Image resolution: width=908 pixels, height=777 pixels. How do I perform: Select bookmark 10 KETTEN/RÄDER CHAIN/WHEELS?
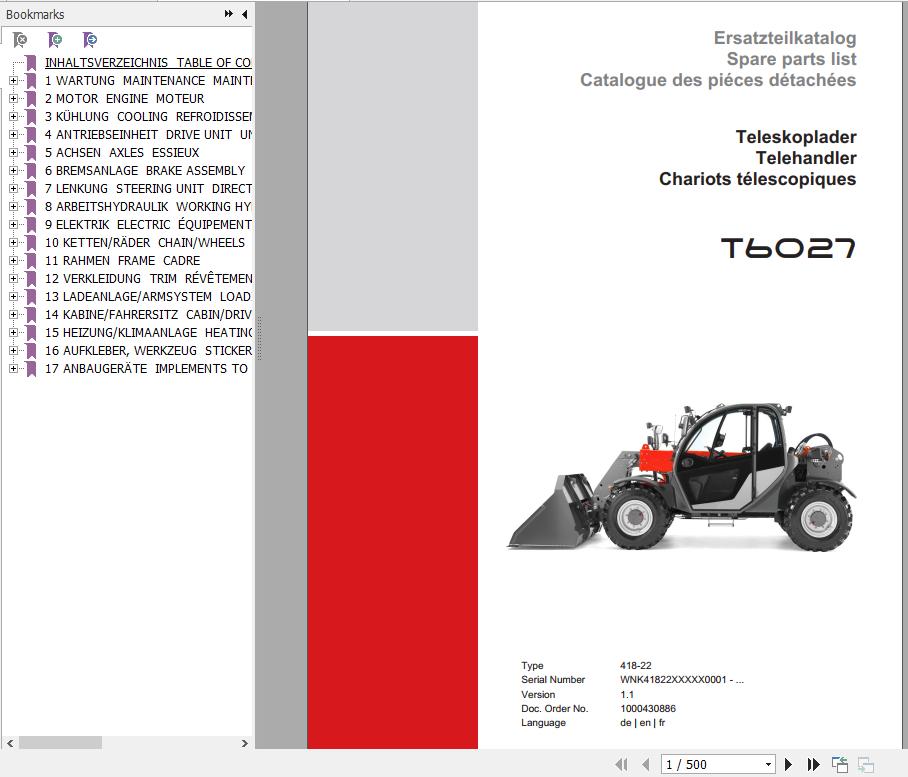pyautogui.click(x=145, y=242)
